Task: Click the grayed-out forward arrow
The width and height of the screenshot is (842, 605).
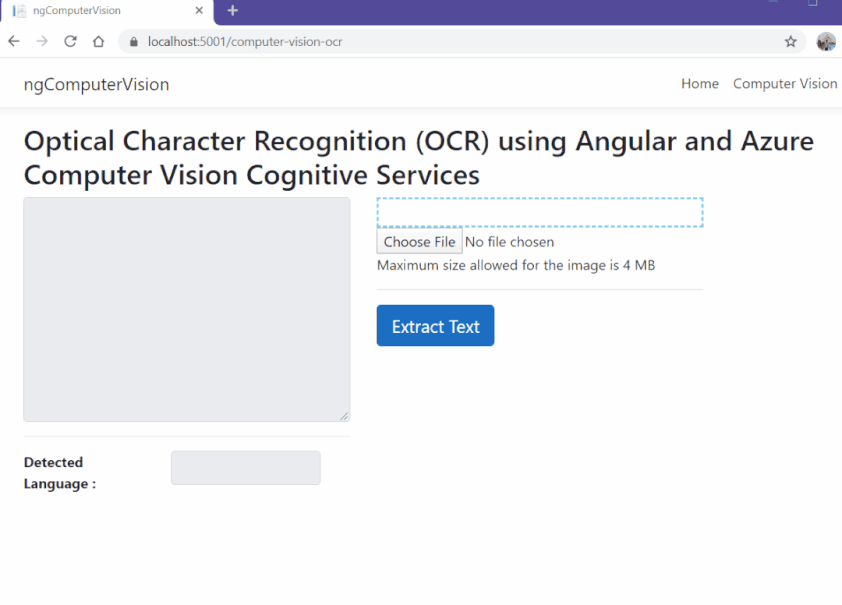Action: point(41,41)
